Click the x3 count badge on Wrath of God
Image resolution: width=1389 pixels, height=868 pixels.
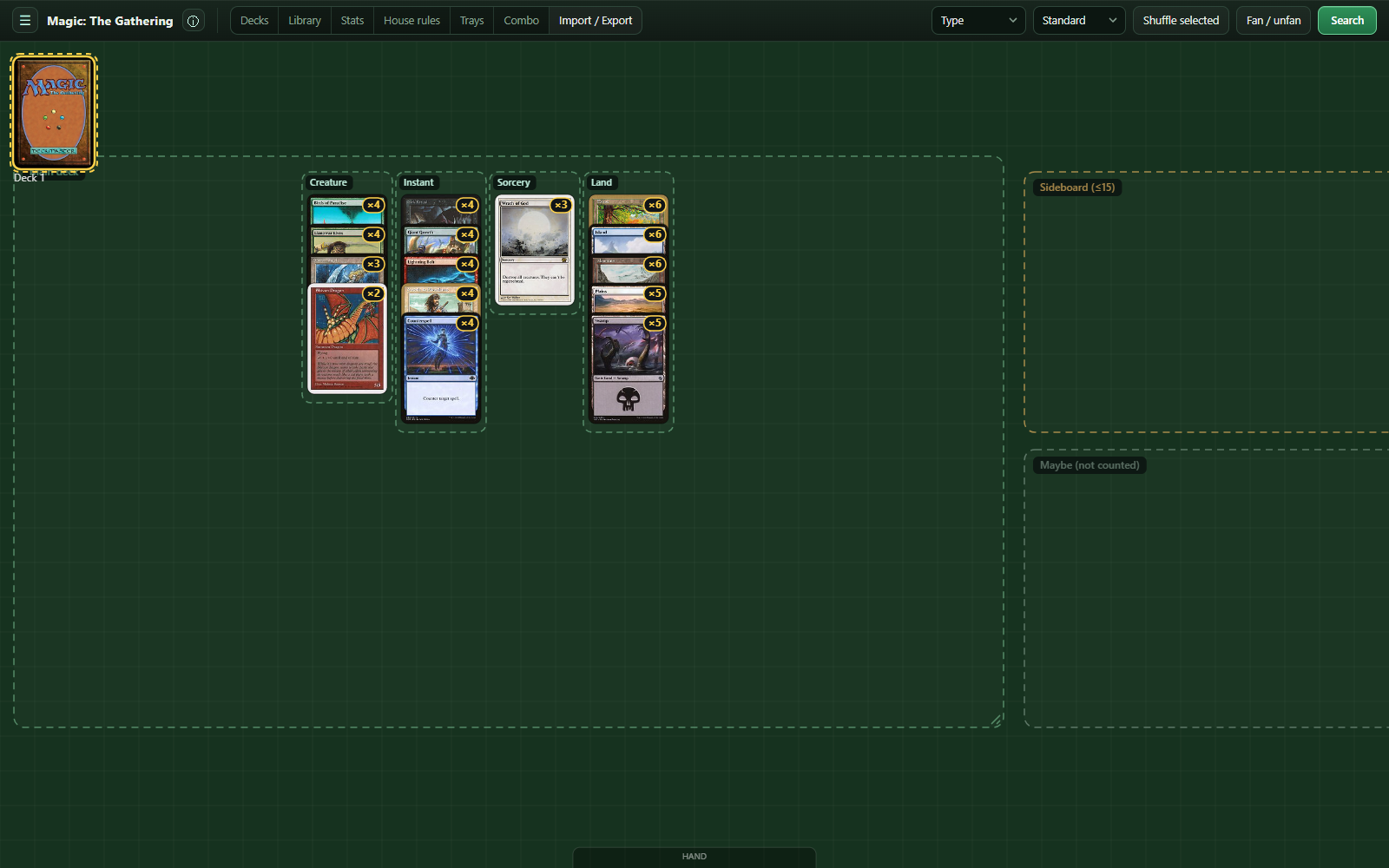coord(561,205)
